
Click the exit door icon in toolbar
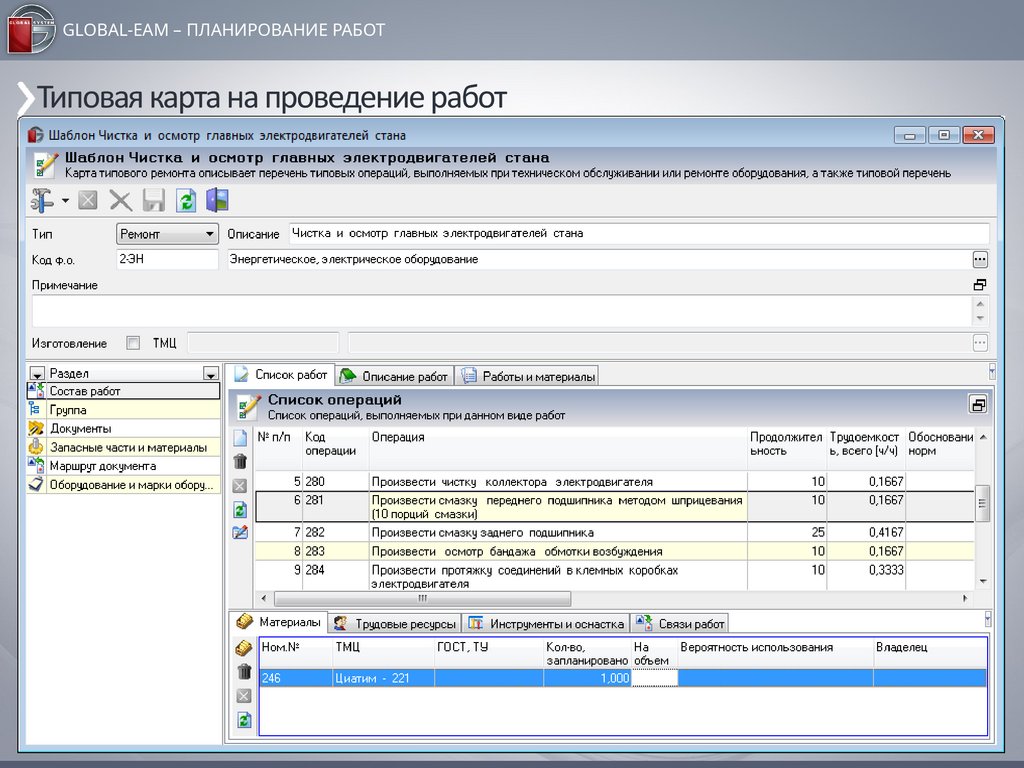[217, 200]
